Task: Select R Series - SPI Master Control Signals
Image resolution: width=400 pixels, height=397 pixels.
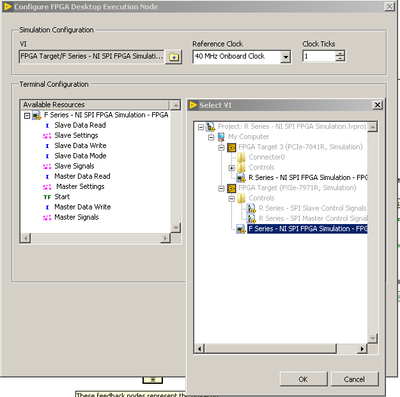Action: click(313, 219)
